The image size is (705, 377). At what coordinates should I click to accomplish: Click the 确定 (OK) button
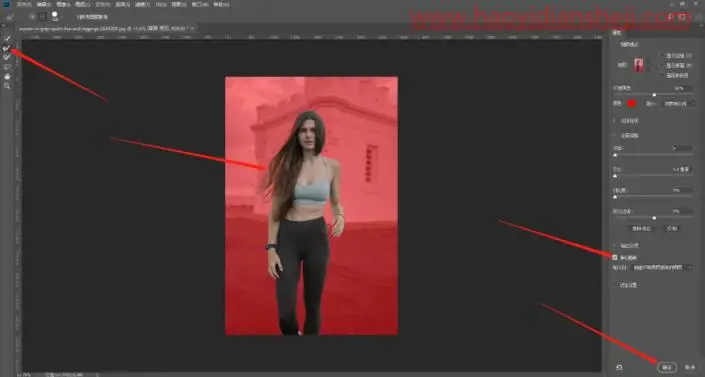point(667,368)
